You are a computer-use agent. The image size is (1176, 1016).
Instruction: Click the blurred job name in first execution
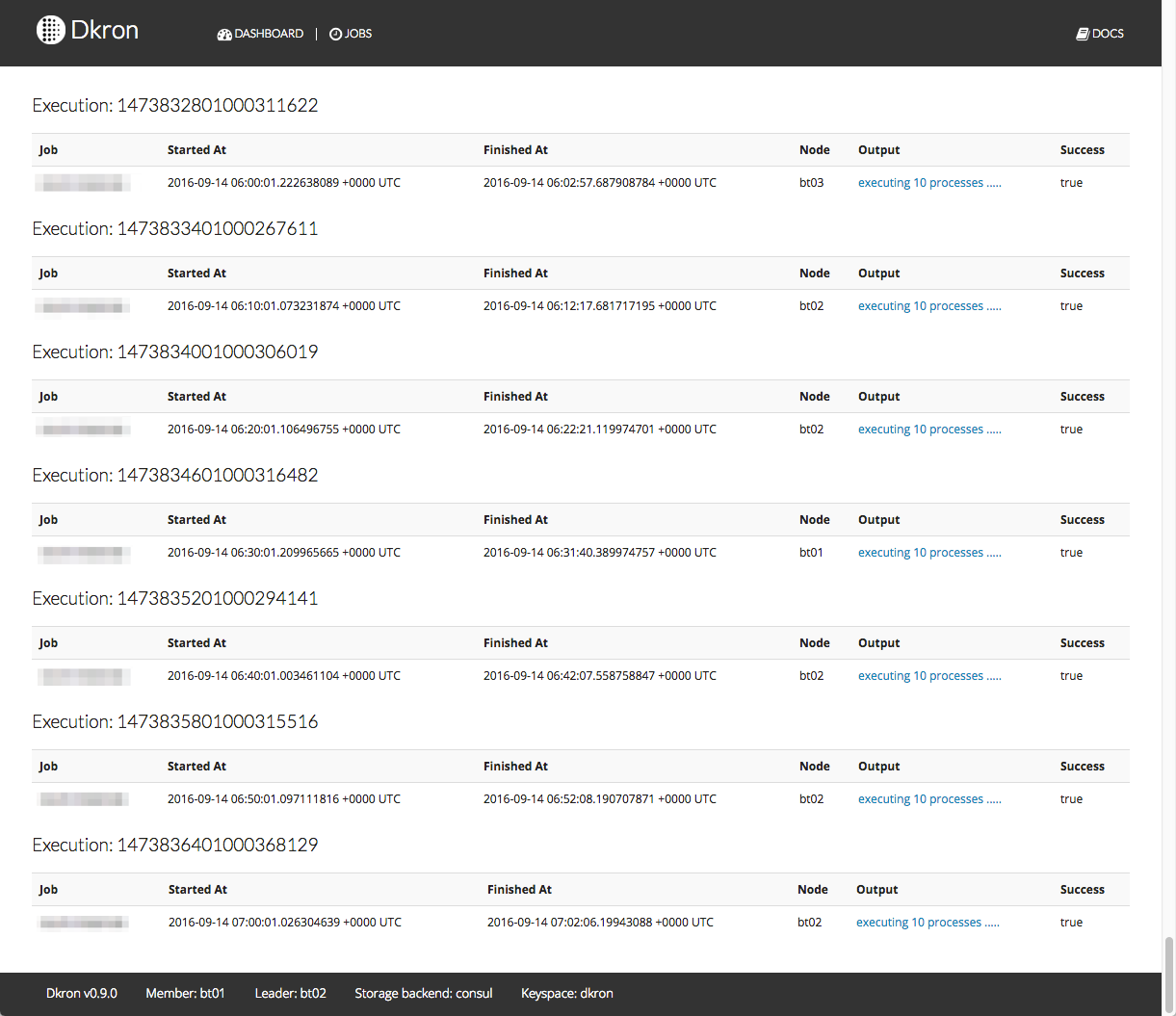coord(83,183)
